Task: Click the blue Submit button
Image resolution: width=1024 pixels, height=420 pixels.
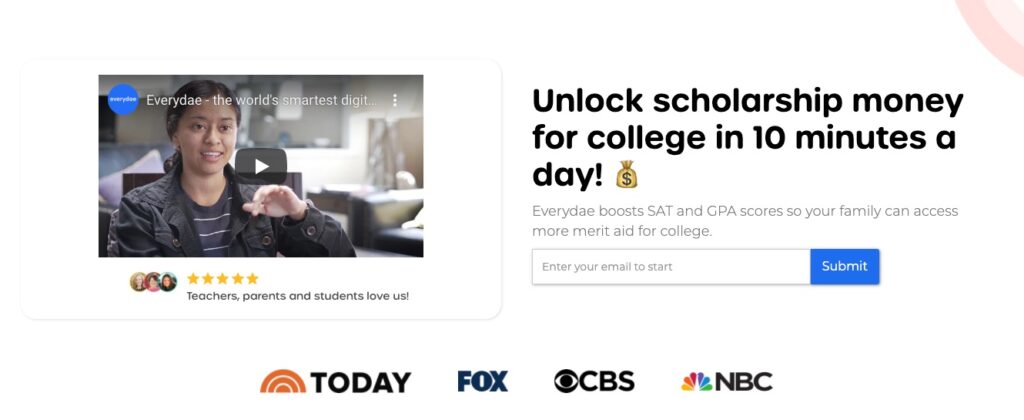Action: click(x=844, y=267)
